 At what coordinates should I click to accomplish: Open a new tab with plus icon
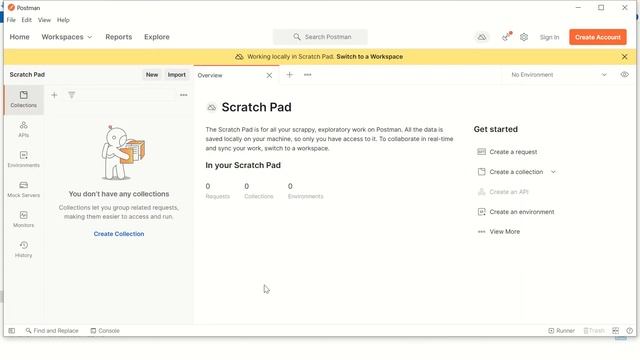pos(289,75)
